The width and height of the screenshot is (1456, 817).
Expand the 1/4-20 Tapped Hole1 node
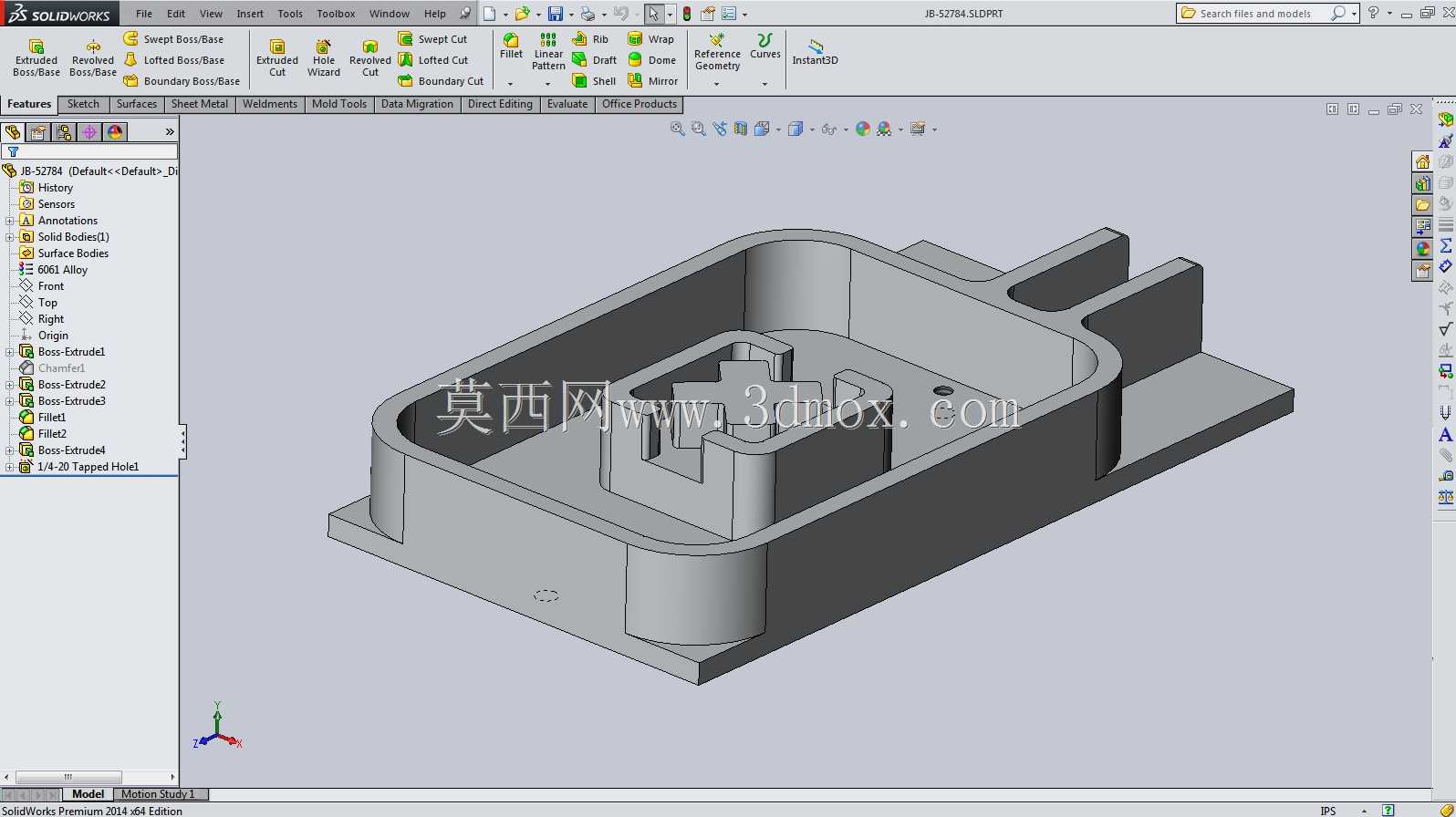click(9, 467)
